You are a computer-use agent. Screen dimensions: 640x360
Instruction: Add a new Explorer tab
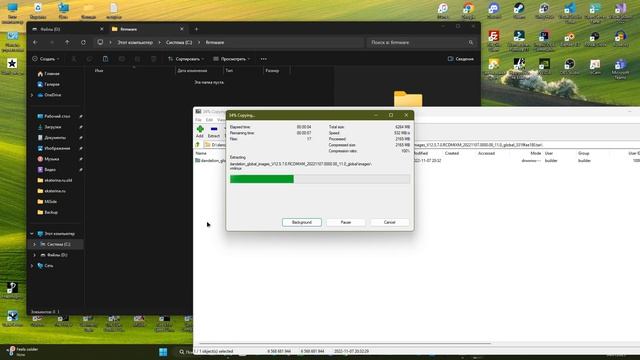coord(196,29)
